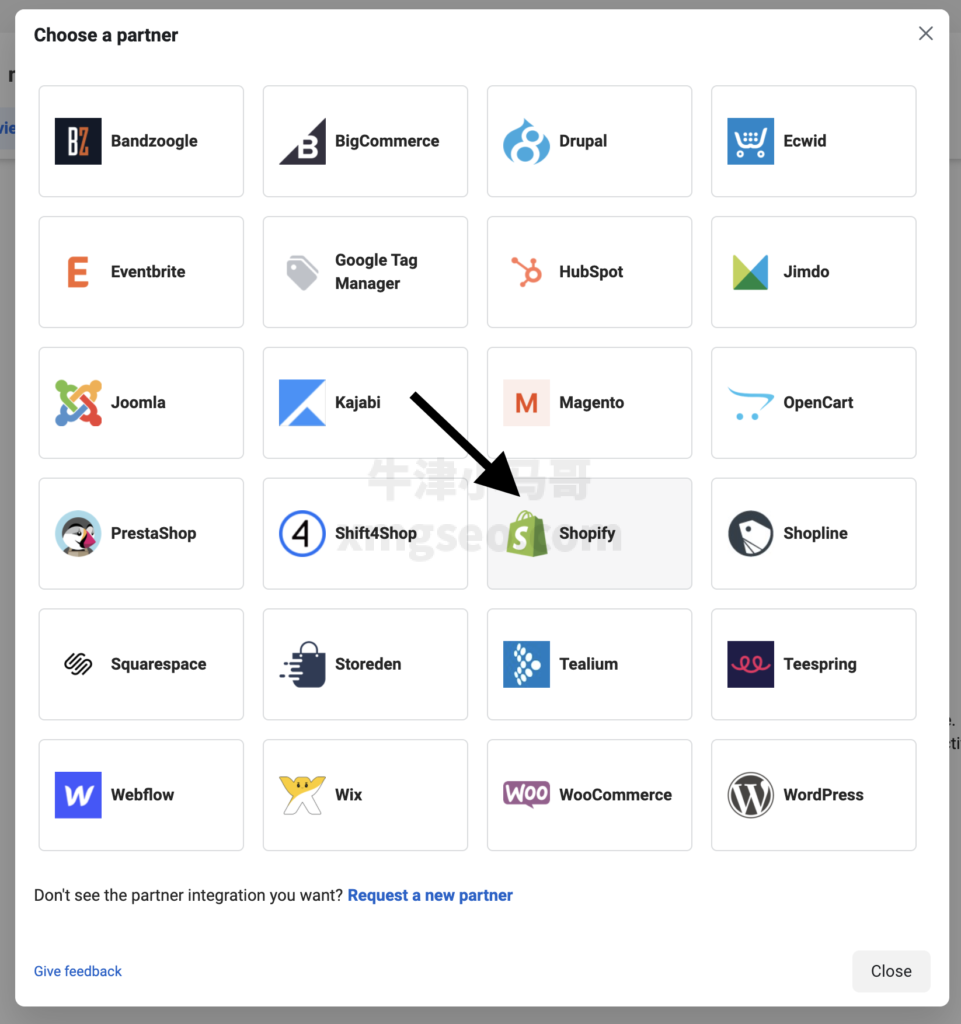Pick the Ecwid shopping cart icon
This screenshot has width=961, height=1024.
(x=751, y=141)
